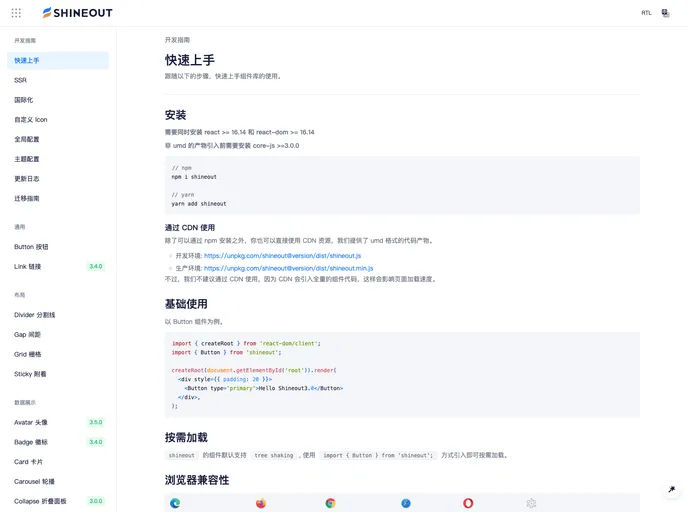This screenshot has height=512, width=688.
Task: Open the apps grid menu icon
Action: (x=16, y=13)
